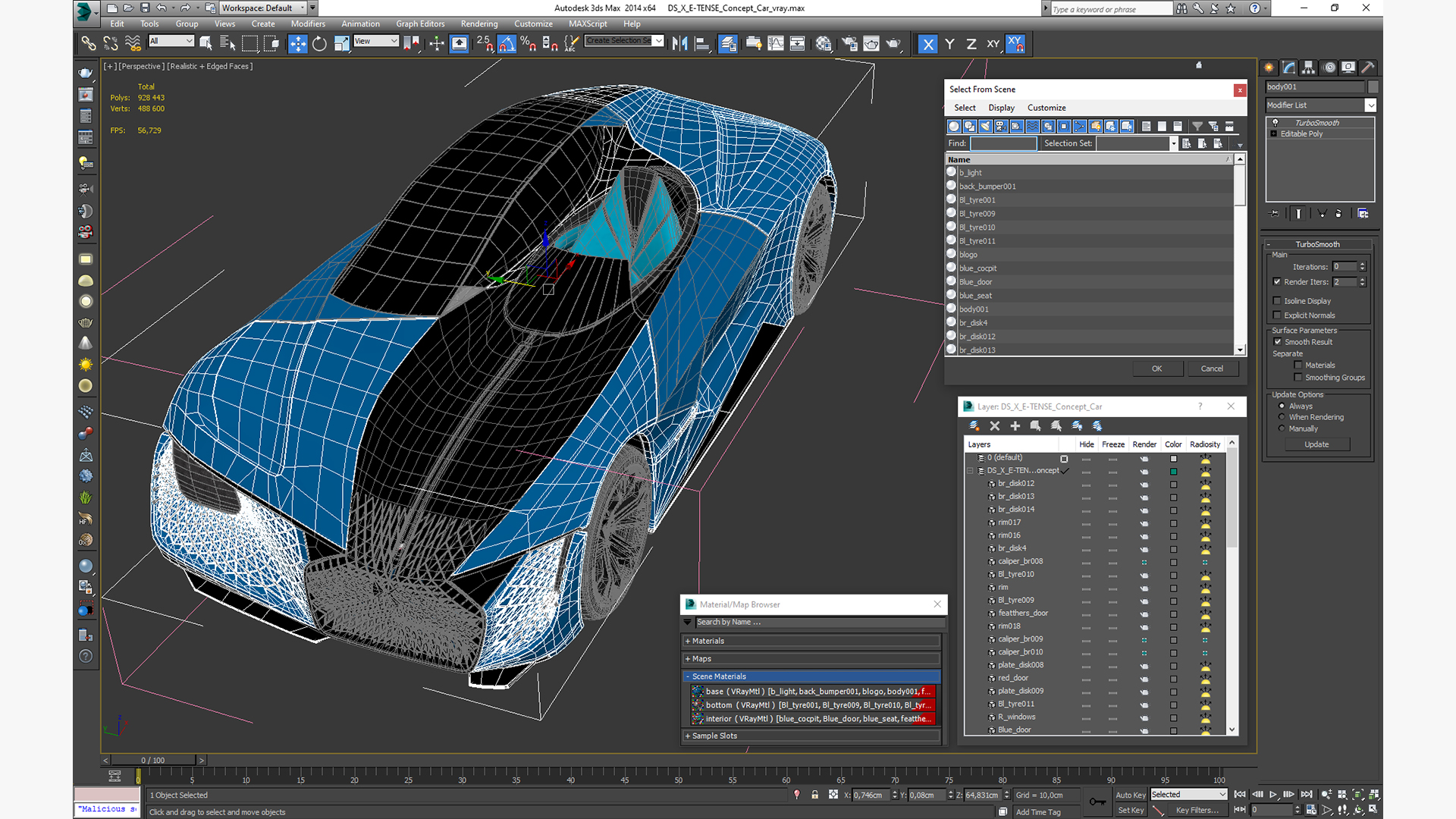Enable Separate by Smoothing Groups checkbox
The height and width of the screenshot is (819, 1456).
click(1298, 377)
